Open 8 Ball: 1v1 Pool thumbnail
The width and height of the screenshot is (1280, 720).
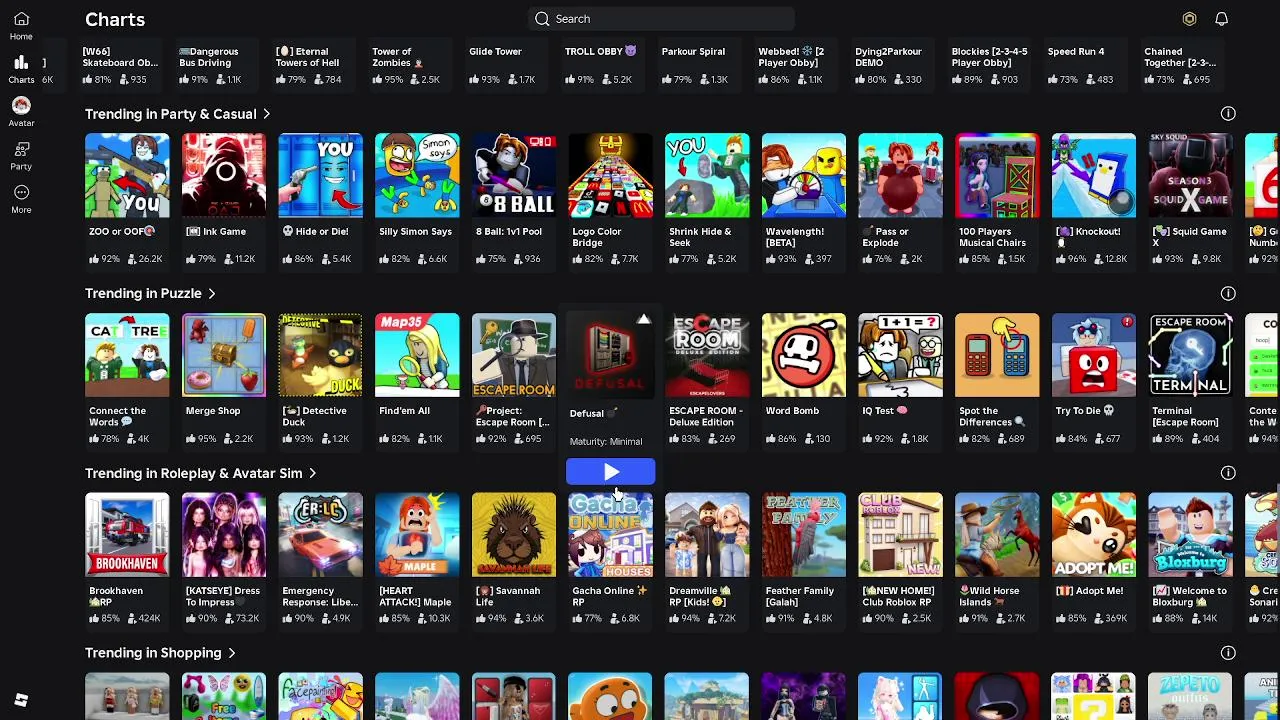(x=514, y=175)
